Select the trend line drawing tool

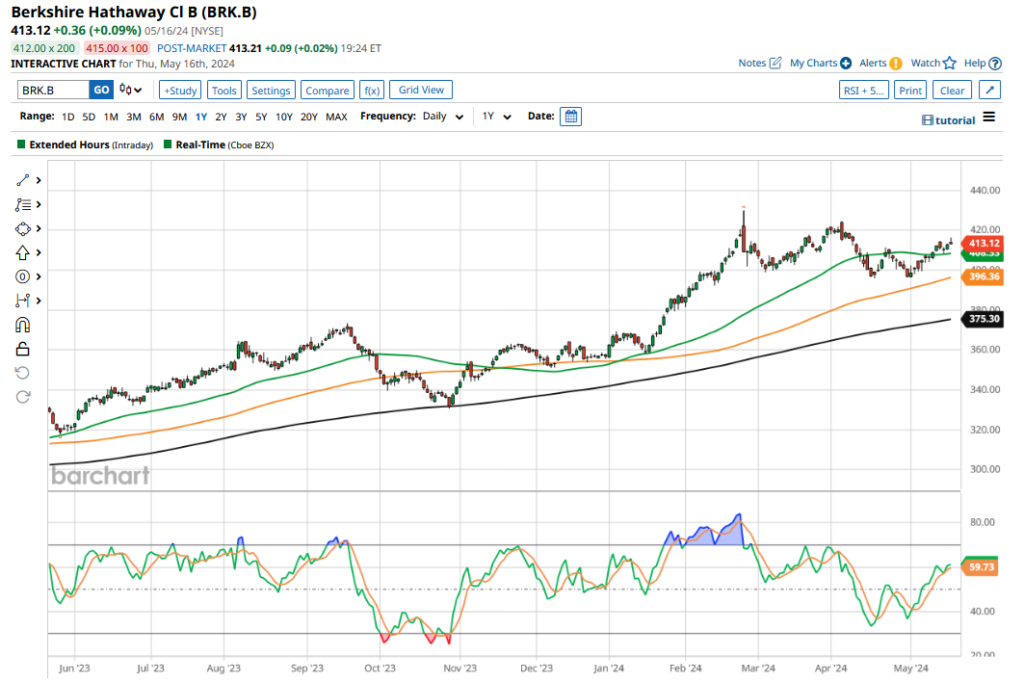pos(23,180)
